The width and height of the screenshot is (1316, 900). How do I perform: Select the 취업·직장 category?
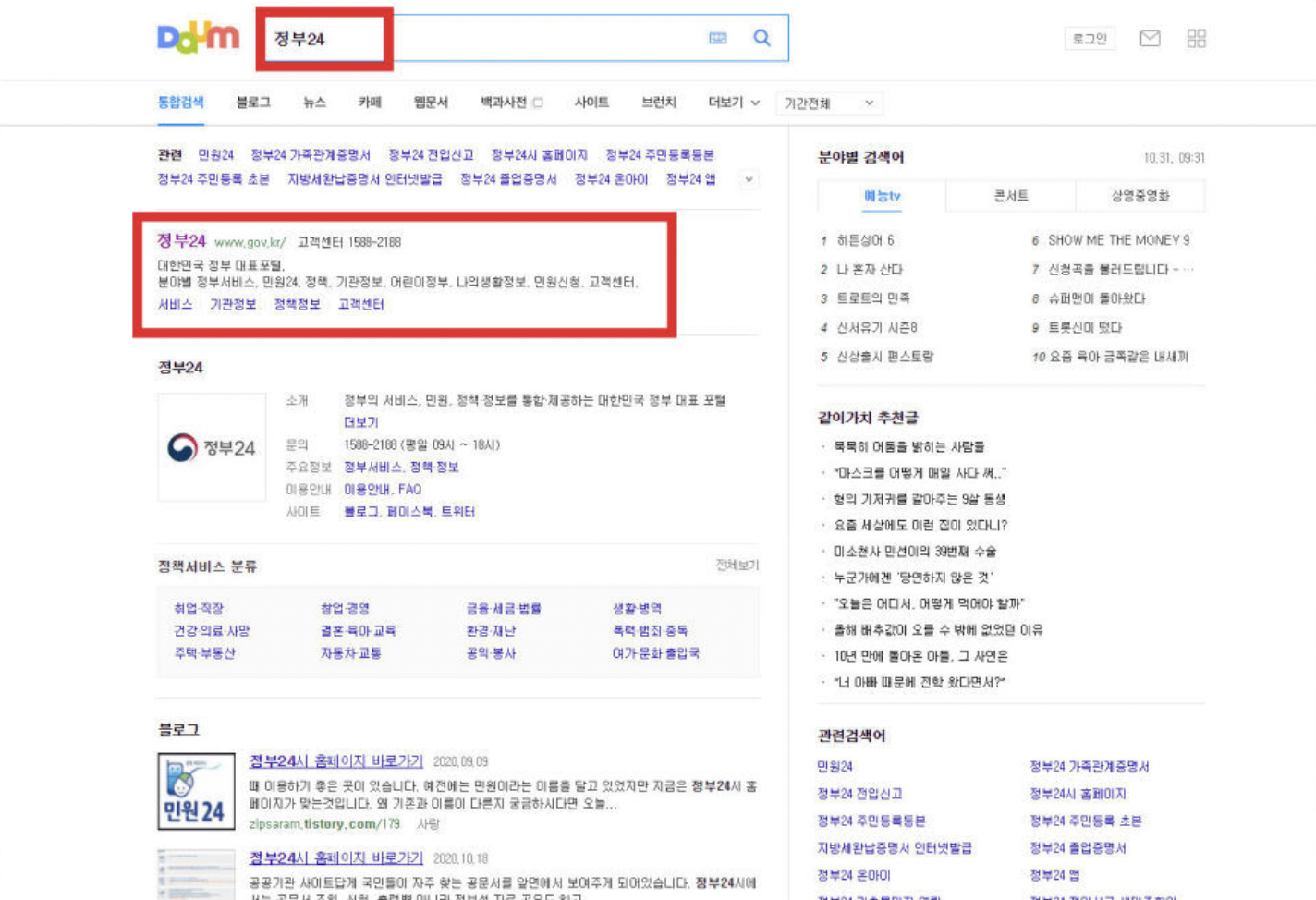(199, 609)
